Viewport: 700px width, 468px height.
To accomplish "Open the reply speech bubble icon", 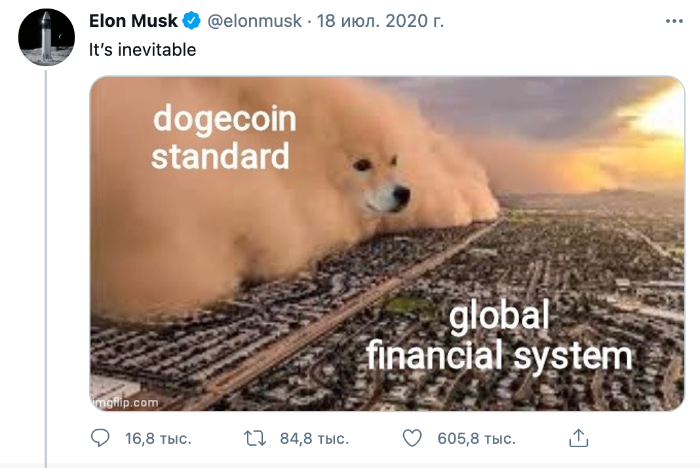I will 100,438.
